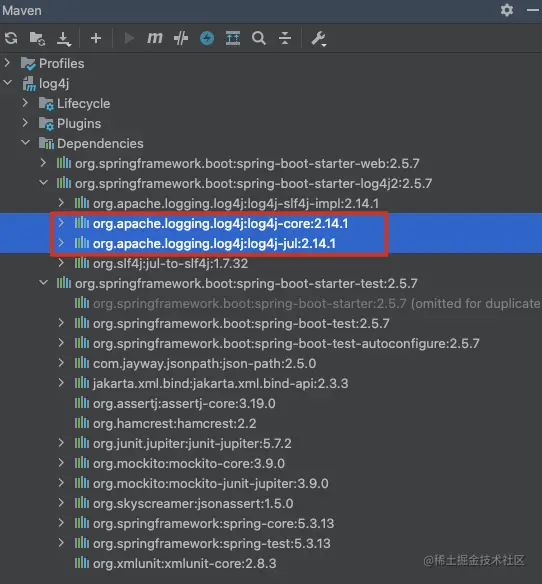Click Generate Sources and Update Folders icon
Image resolution: width=542 pixels, height=584 pixels.
[x=37, y=38]
